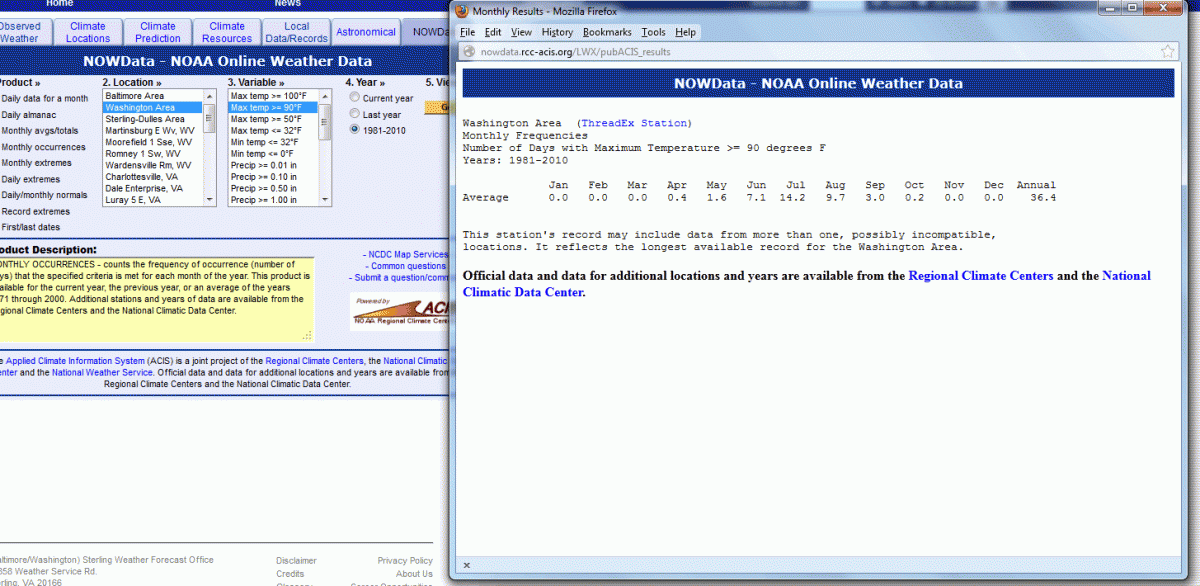Choose the First/last dates product
This screenshot has width=1200, height=586.
[30, 228]
